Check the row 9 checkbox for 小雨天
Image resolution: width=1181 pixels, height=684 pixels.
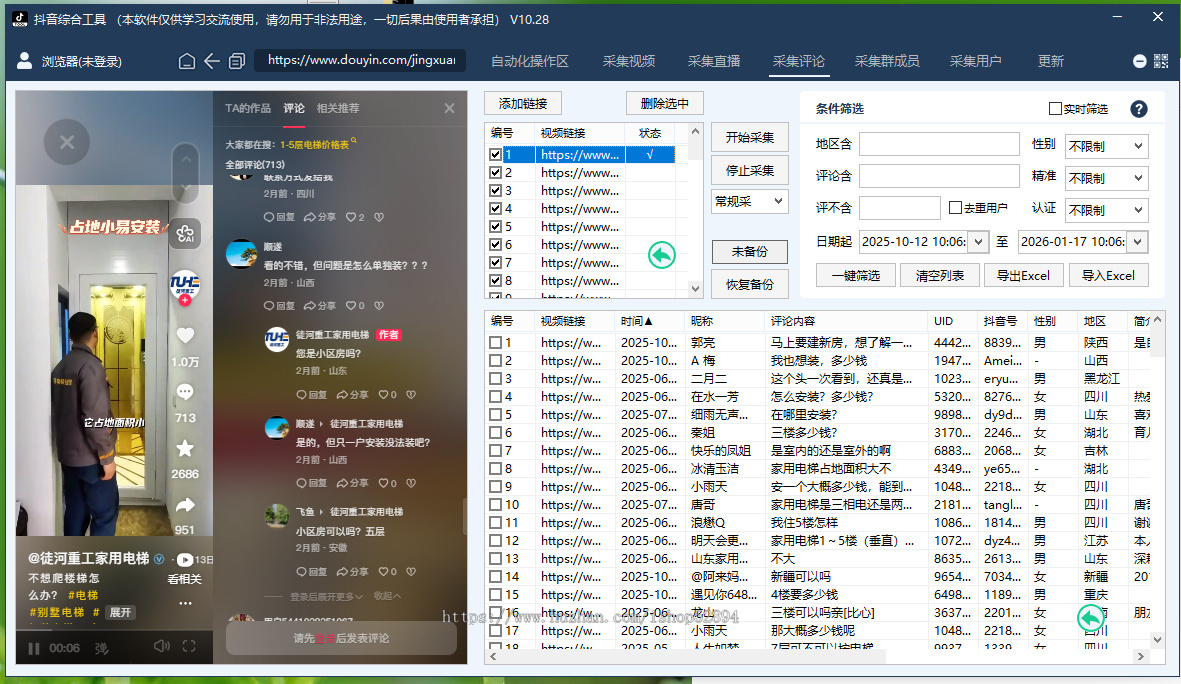pos(495,487)
